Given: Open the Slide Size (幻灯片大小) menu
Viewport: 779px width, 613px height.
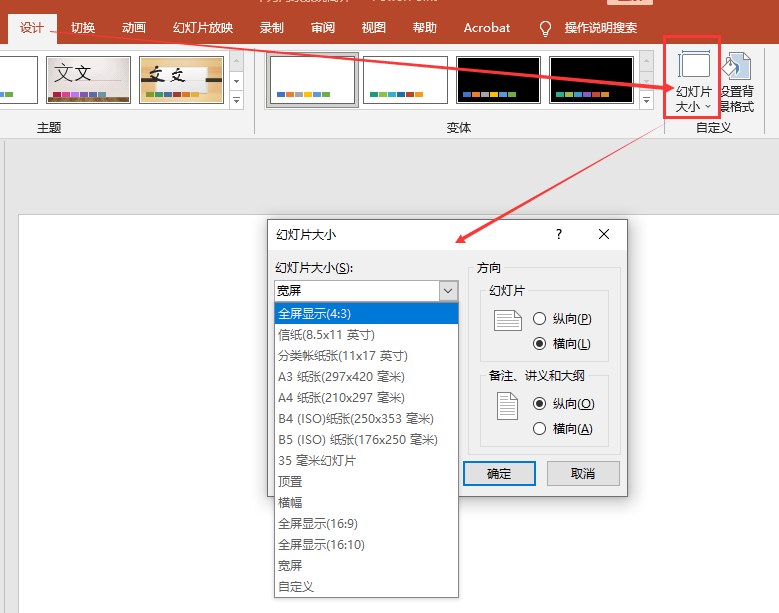Looking at the screenshot, I should click(x=694, y=79).
